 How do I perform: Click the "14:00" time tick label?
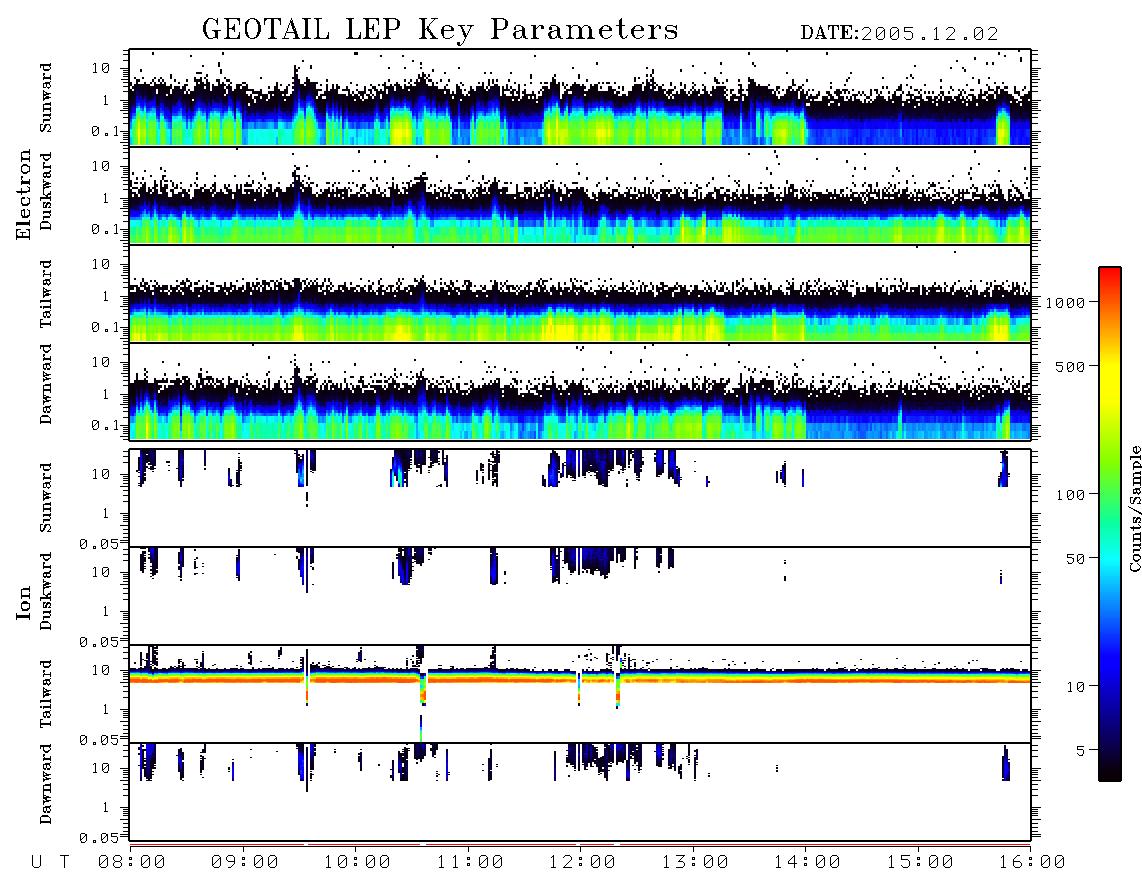click(807, 863)
